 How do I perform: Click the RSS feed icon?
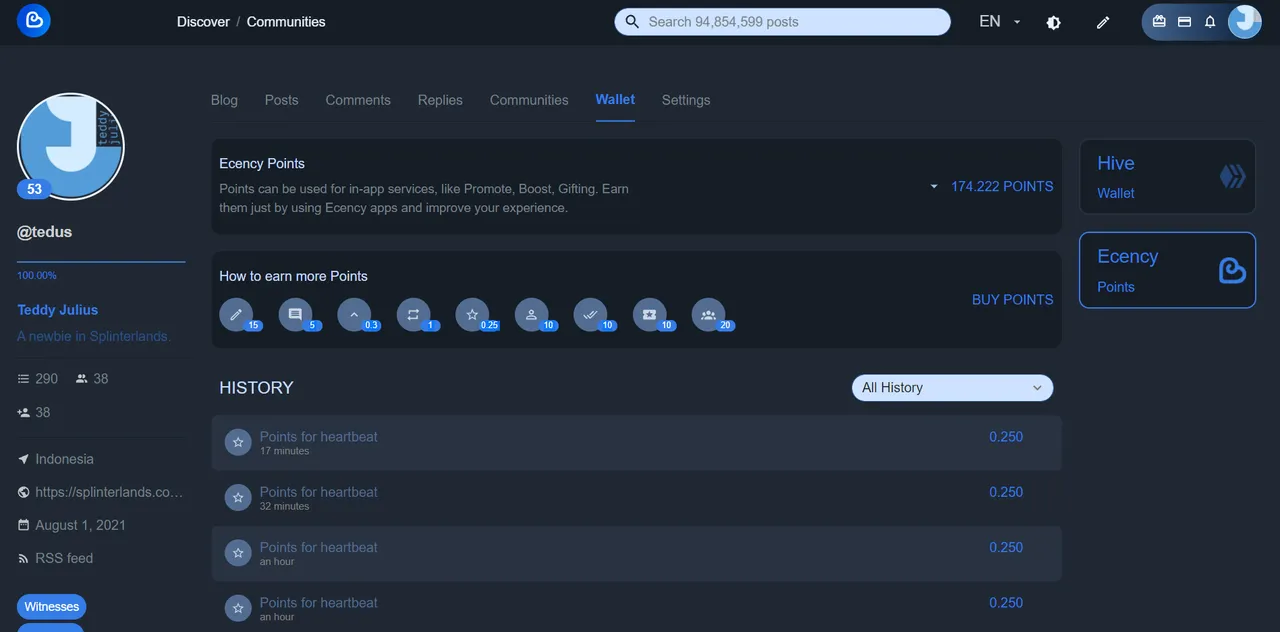click(24, 558)
